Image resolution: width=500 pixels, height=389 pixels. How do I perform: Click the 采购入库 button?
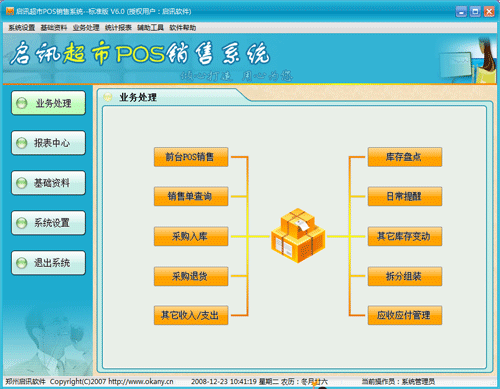(191, 236)
